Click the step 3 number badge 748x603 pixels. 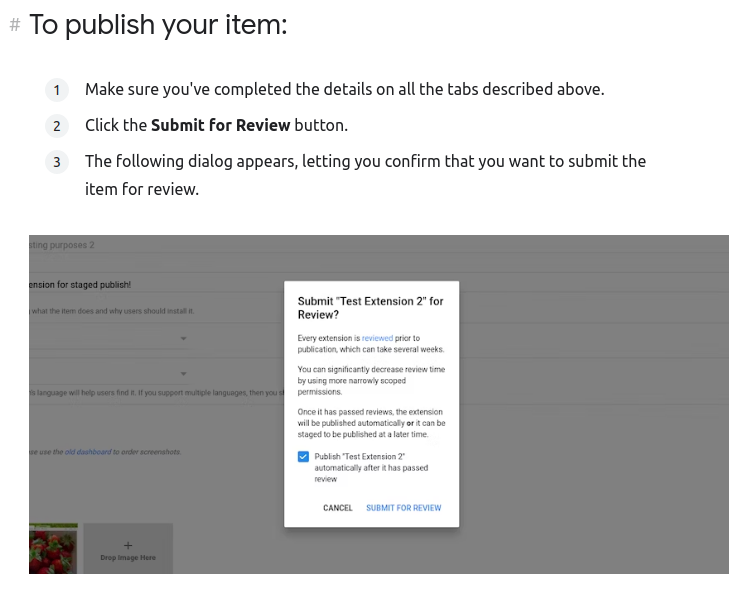click(57, 162)
